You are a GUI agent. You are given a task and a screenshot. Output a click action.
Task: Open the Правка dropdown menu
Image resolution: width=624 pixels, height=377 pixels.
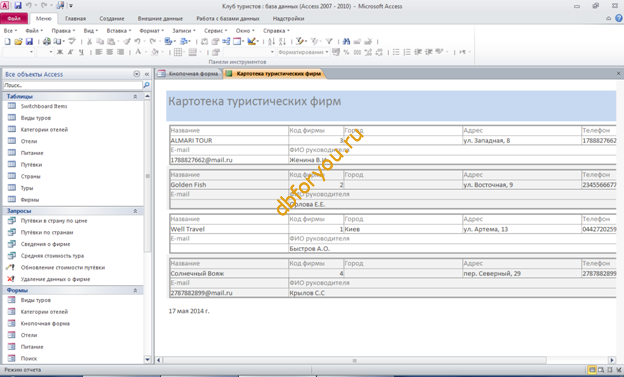point(63,31)
